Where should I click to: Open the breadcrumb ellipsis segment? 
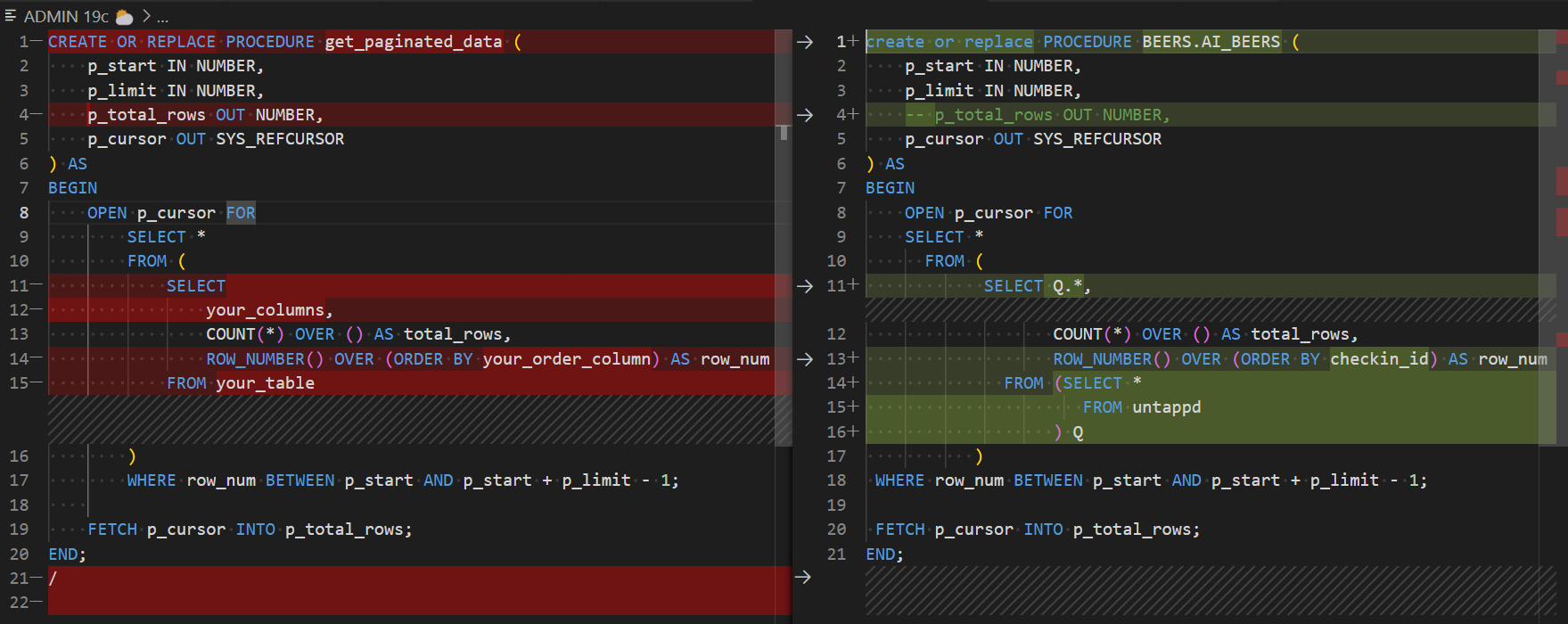162,18
